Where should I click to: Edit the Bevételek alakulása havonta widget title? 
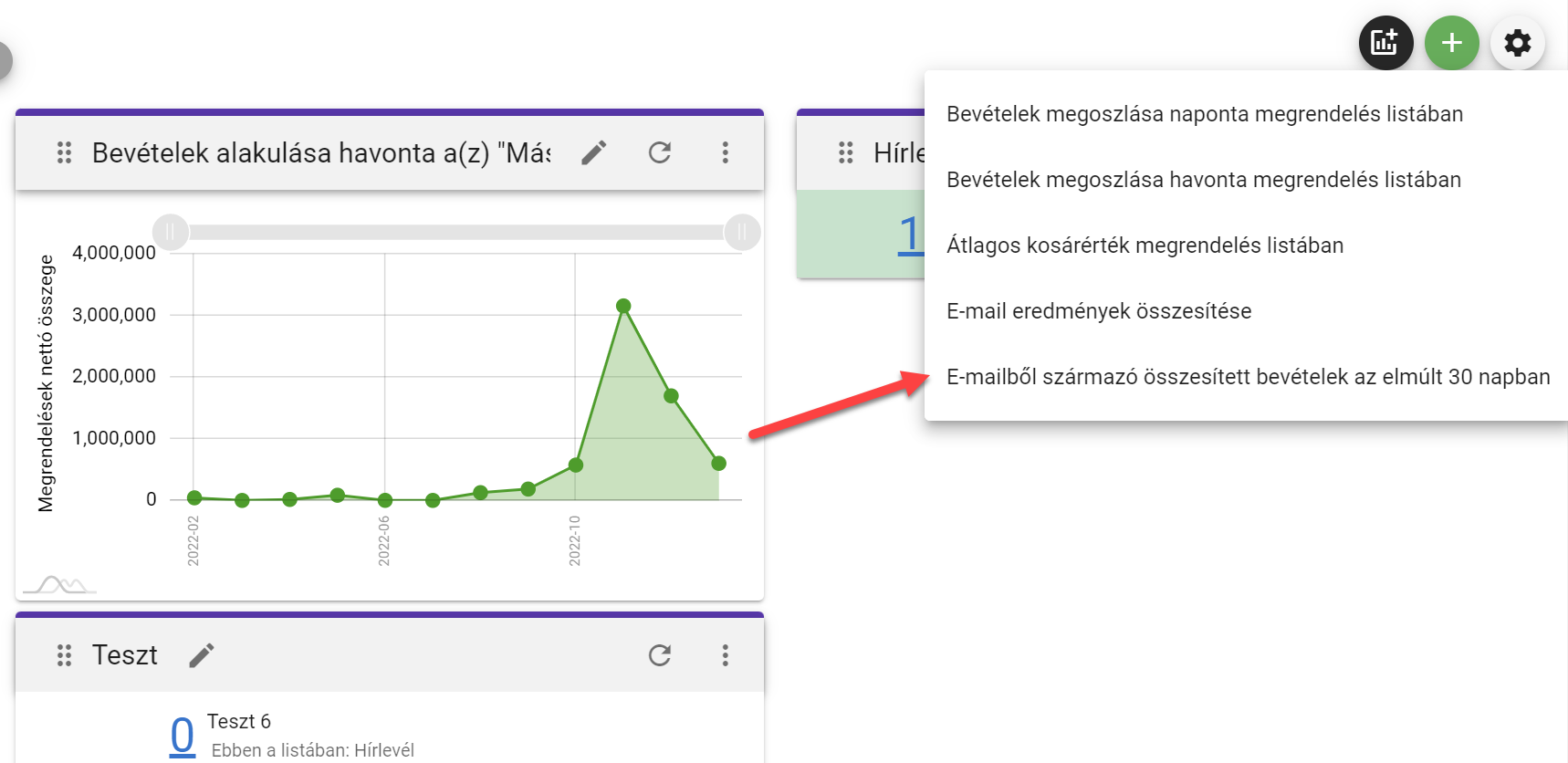point(594,152)
